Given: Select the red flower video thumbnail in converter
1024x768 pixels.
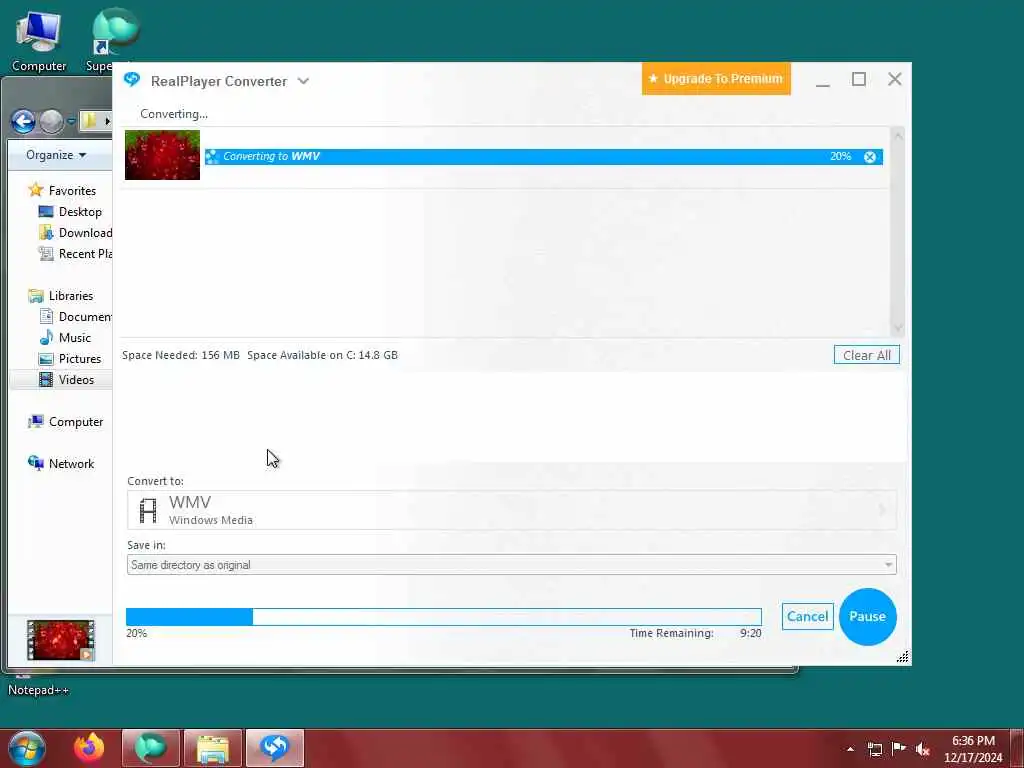Looking at the screenshot, I should (x=162, y=155).
